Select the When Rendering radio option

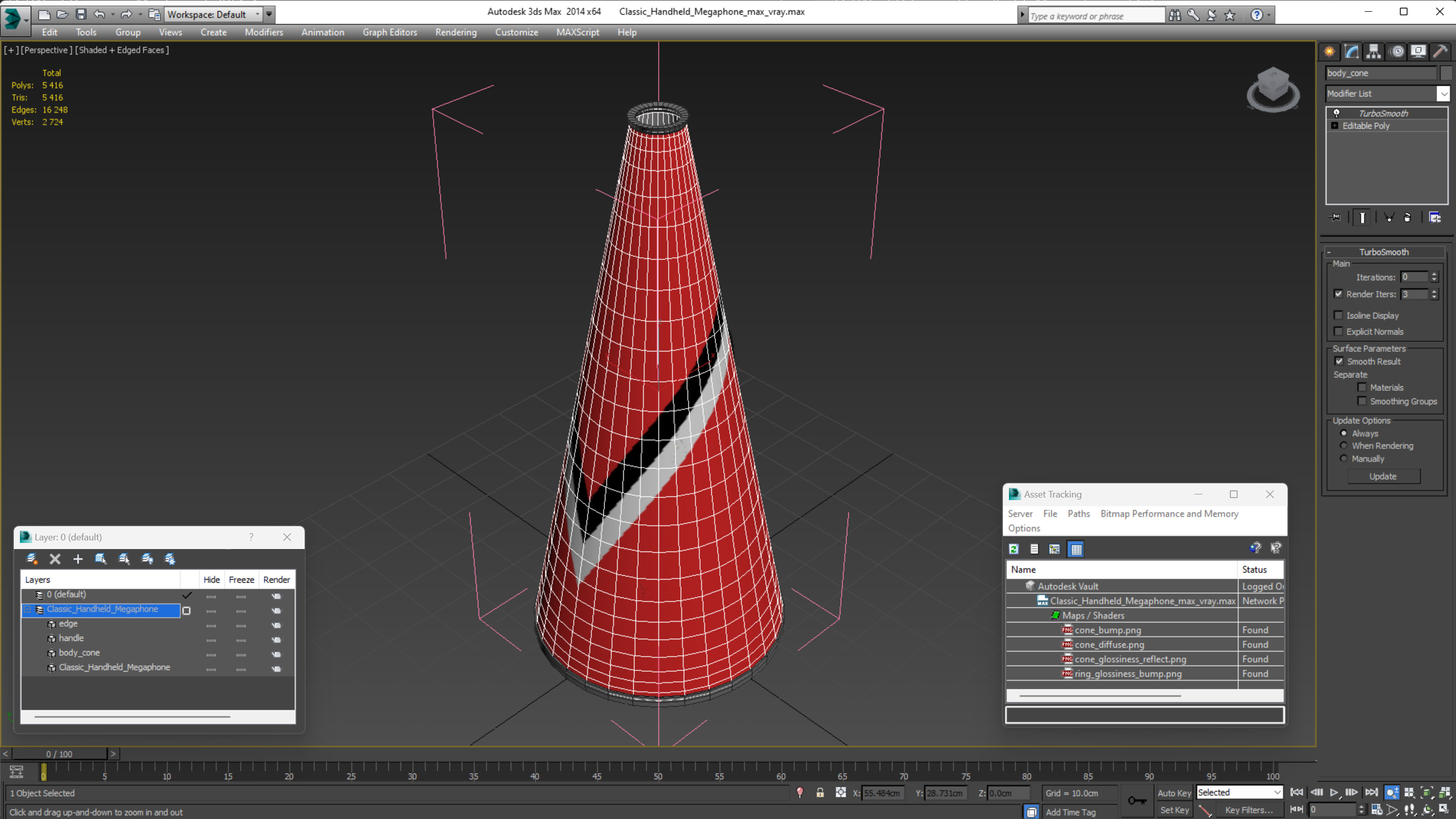[x=1344, y=445]
